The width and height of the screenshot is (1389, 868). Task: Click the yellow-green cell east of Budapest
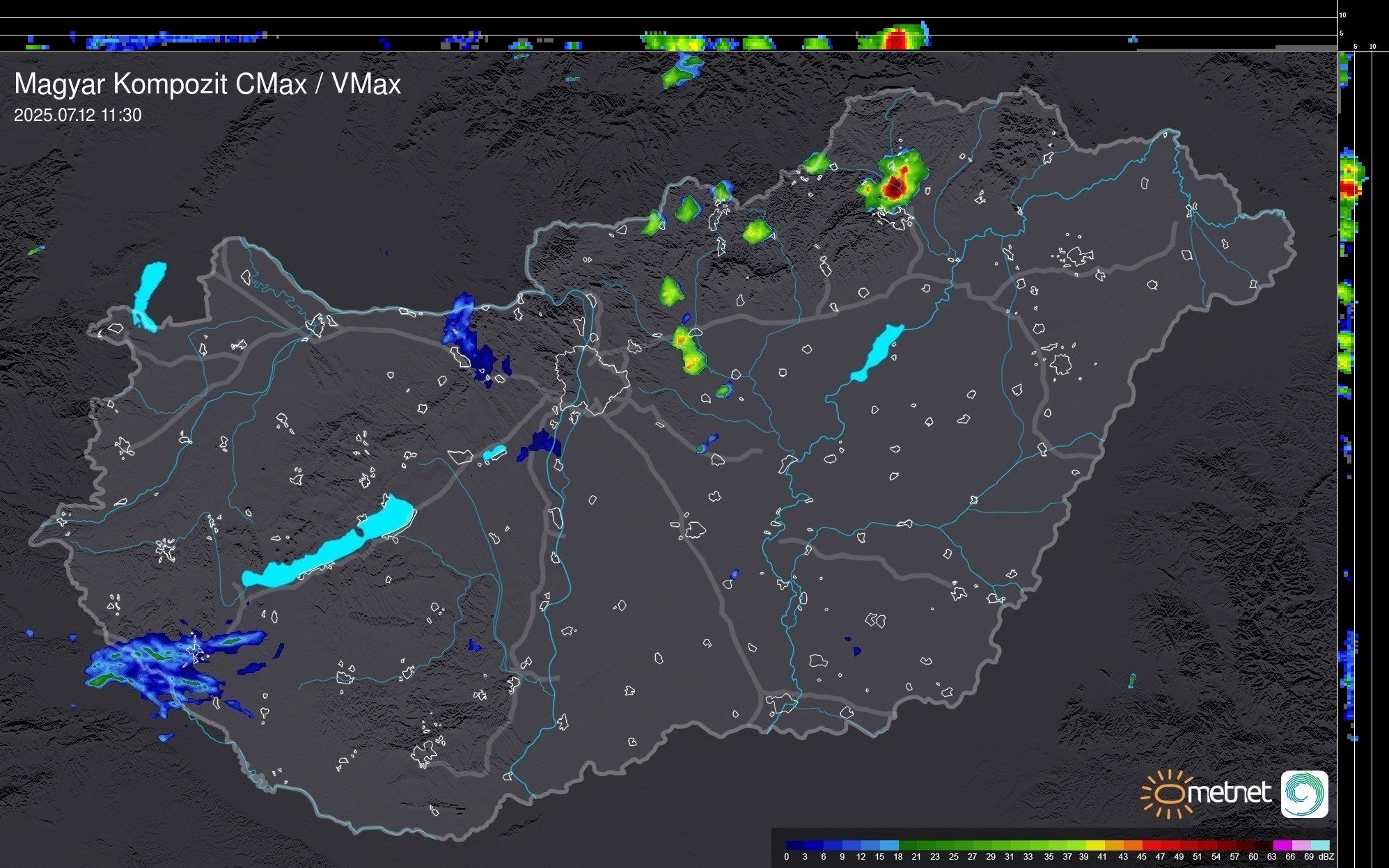tap(688, 350)
